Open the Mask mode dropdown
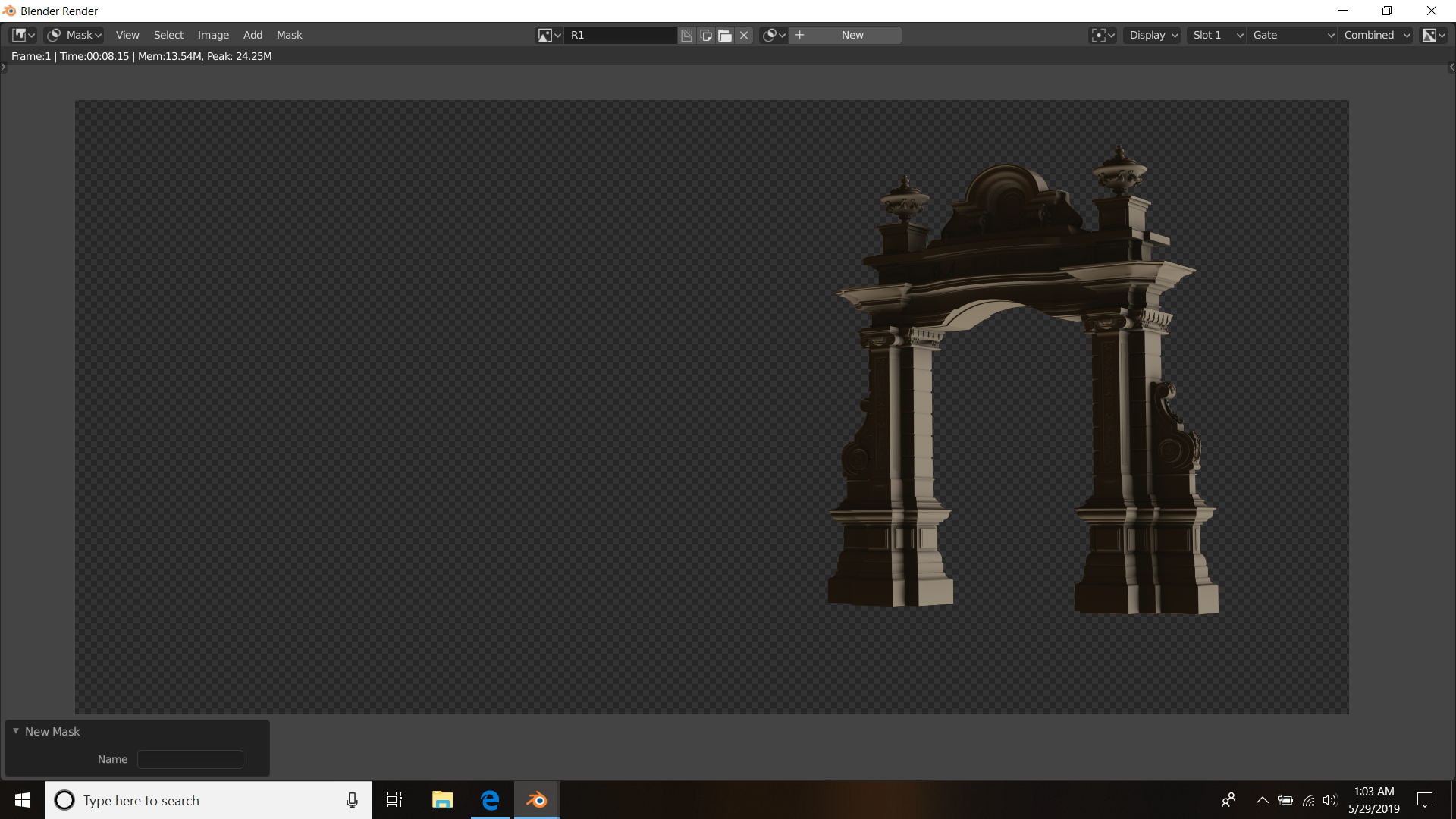Image resolution: width=1456 pixels, height=819 pixels. [x=74, y=35]
